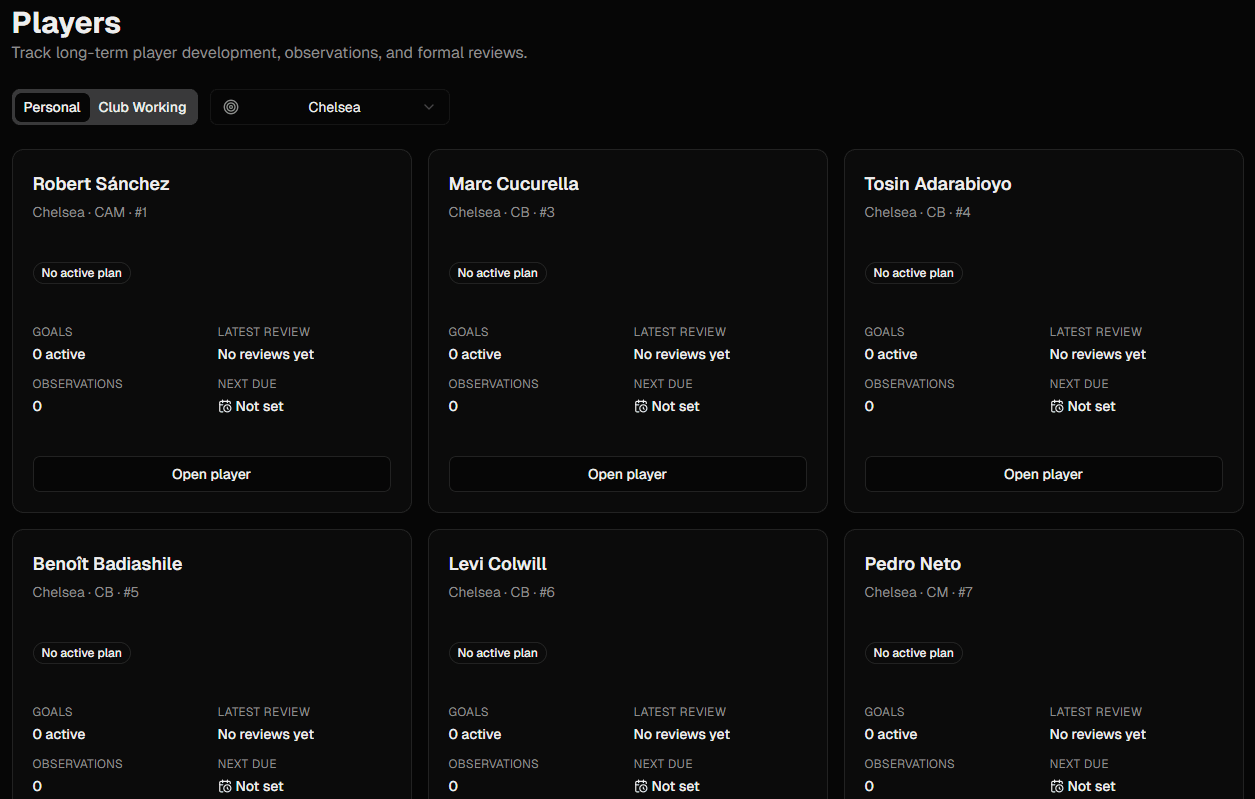Click the chevron arrow of the Chelsea dropdown
This screenshot has height=799, width=1255.
click(x=429, y=107)
